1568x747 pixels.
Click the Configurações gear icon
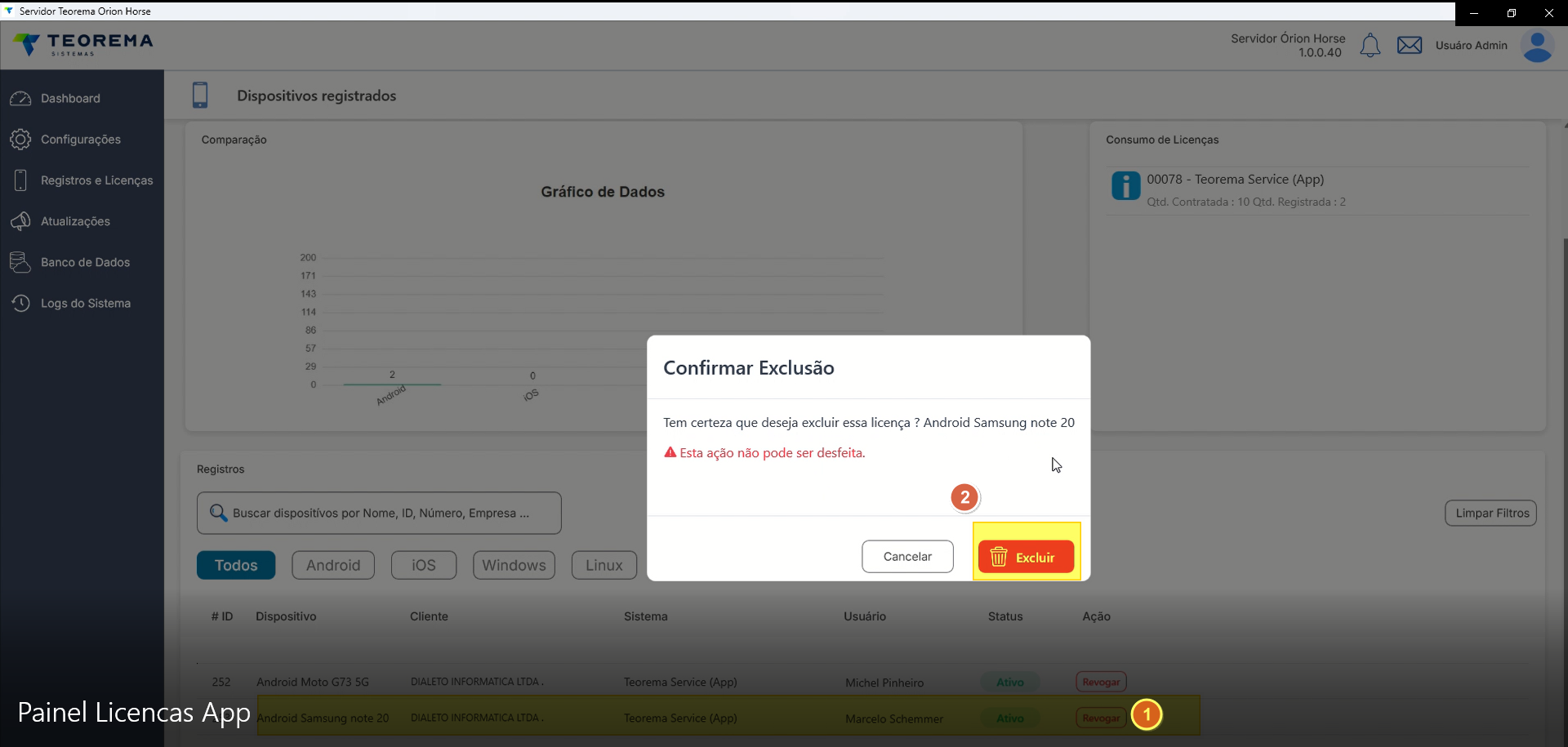point(20,140)
